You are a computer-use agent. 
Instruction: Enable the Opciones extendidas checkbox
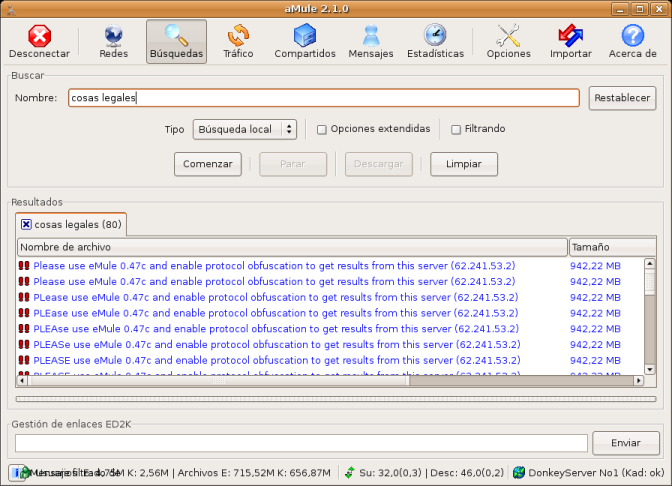pyautogui.click(x=322, y=129)
